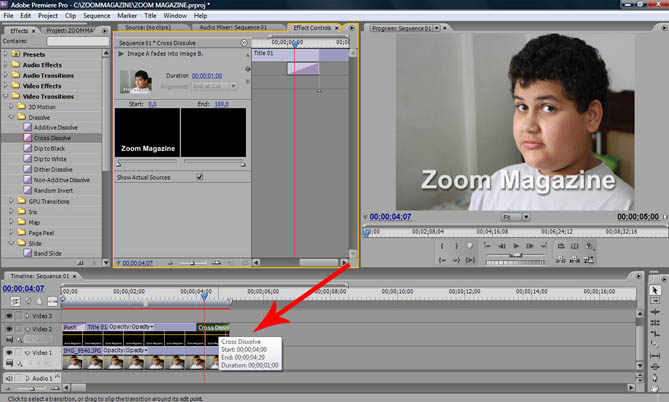
Task: Select the Selection tool in Tools panel
Action: [655, 289]
